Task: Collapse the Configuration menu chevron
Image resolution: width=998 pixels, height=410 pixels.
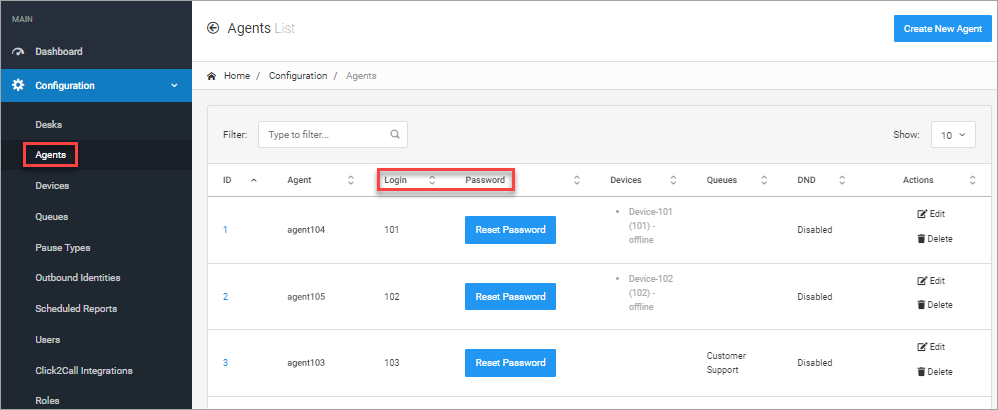Action: pos(174,85)
